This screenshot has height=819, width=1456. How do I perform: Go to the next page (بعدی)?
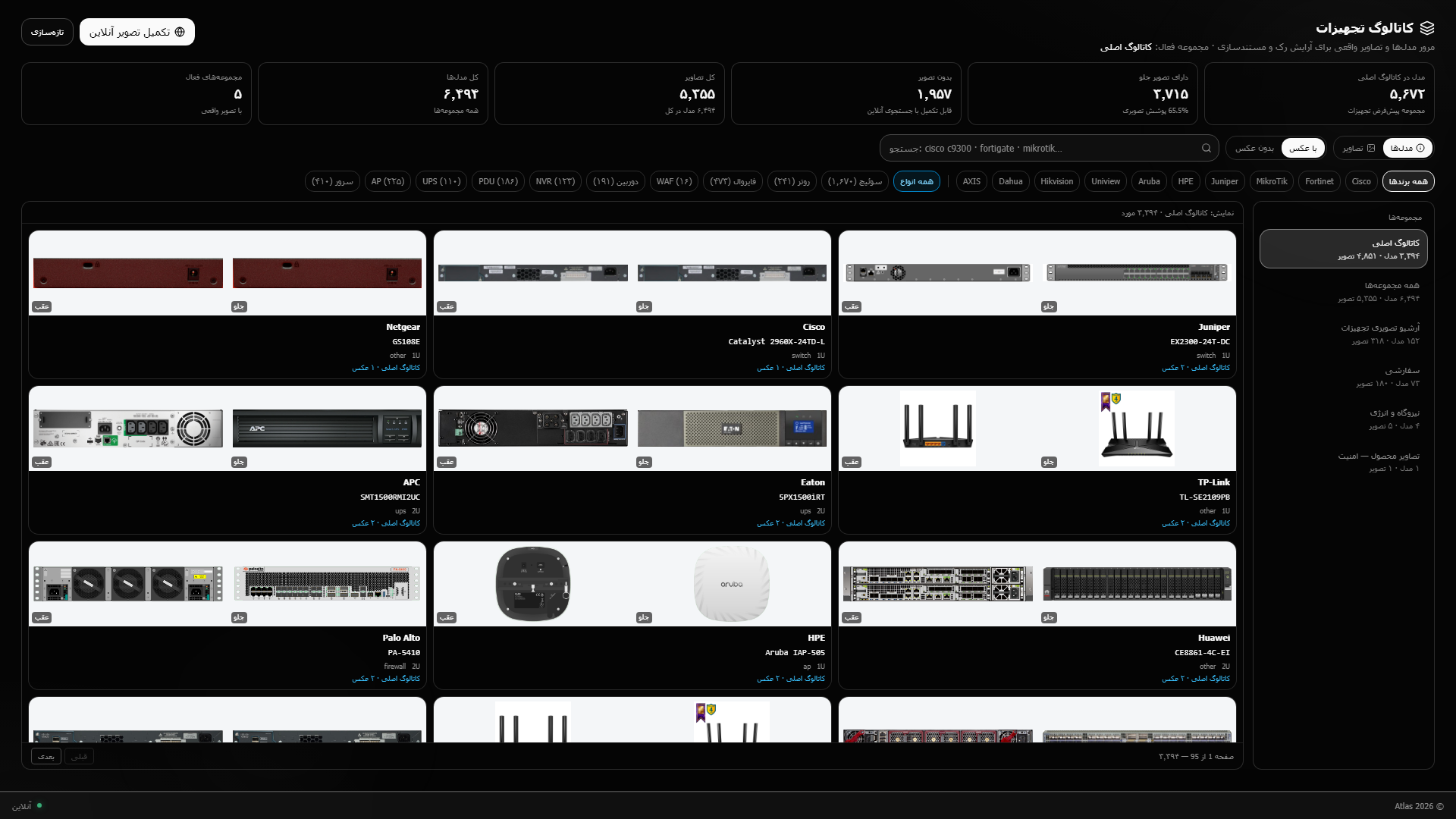coord(46,756)
